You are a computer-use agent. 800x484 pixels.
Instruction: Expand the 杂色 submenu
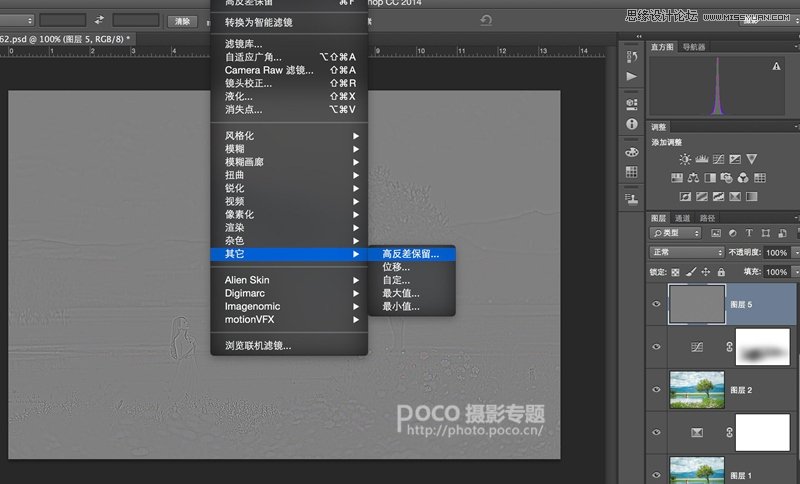(x=289, y=241)
